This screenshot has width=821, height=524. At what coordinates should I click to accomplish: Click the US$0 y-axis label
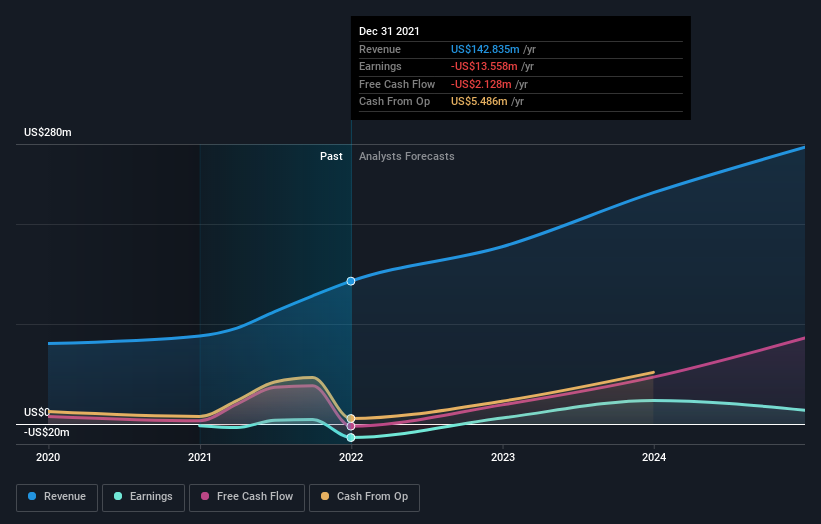point(37,412)
